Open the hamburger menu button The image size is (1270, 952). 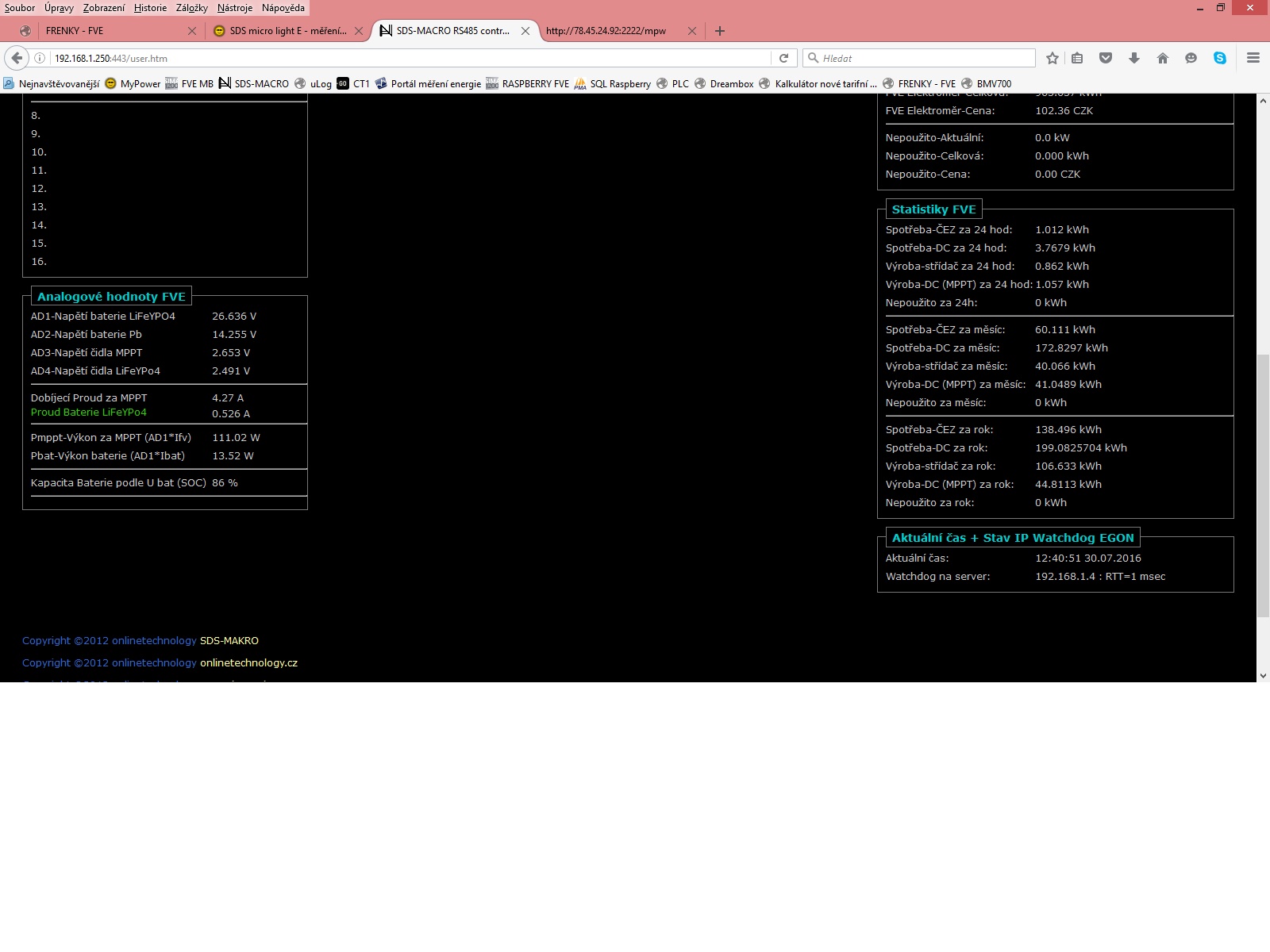pos(1253,58)
